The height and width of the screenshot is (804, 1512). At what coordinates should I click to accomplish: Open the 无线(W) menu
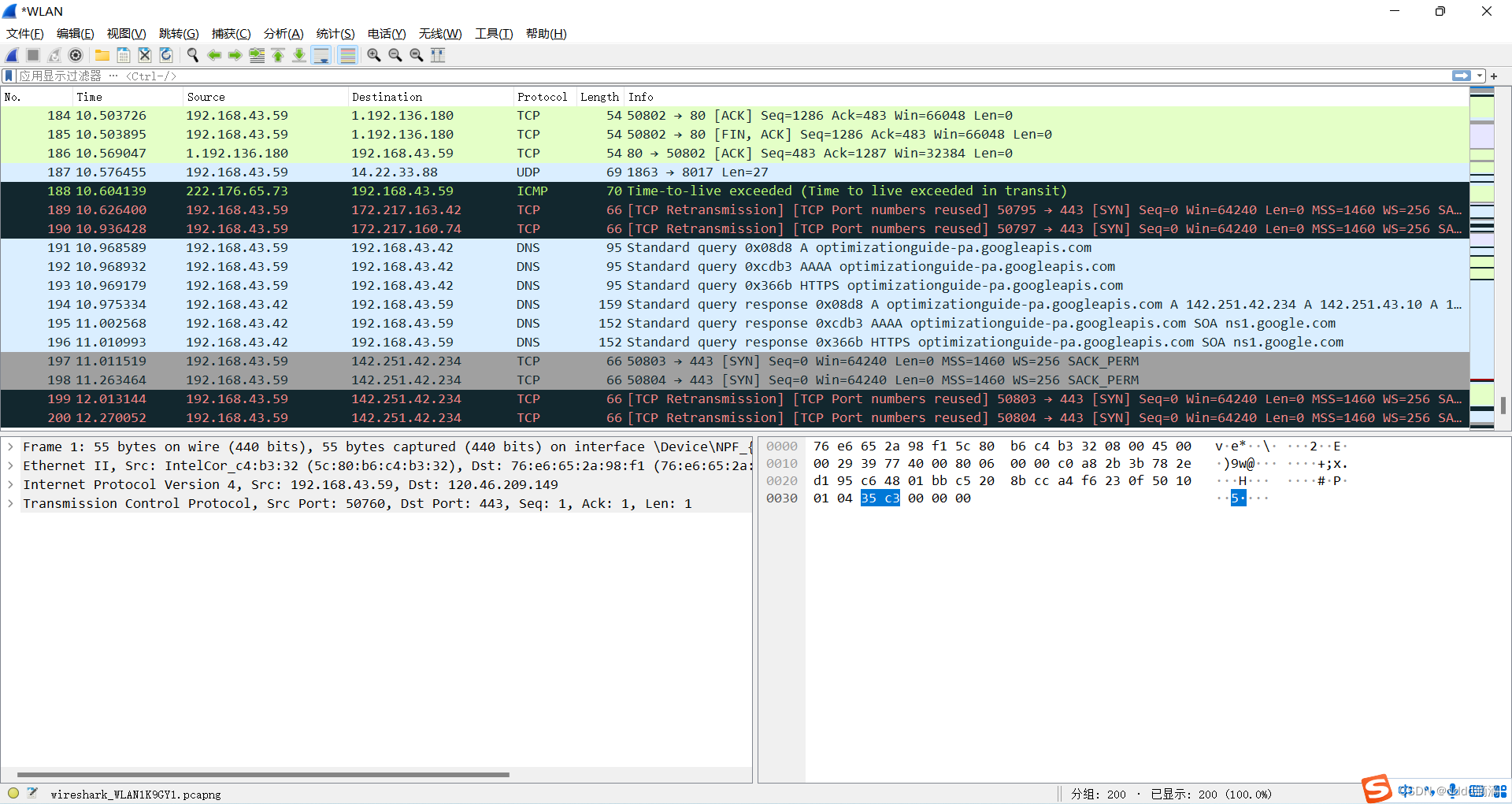pyautogui.click(x=440, y=33)
